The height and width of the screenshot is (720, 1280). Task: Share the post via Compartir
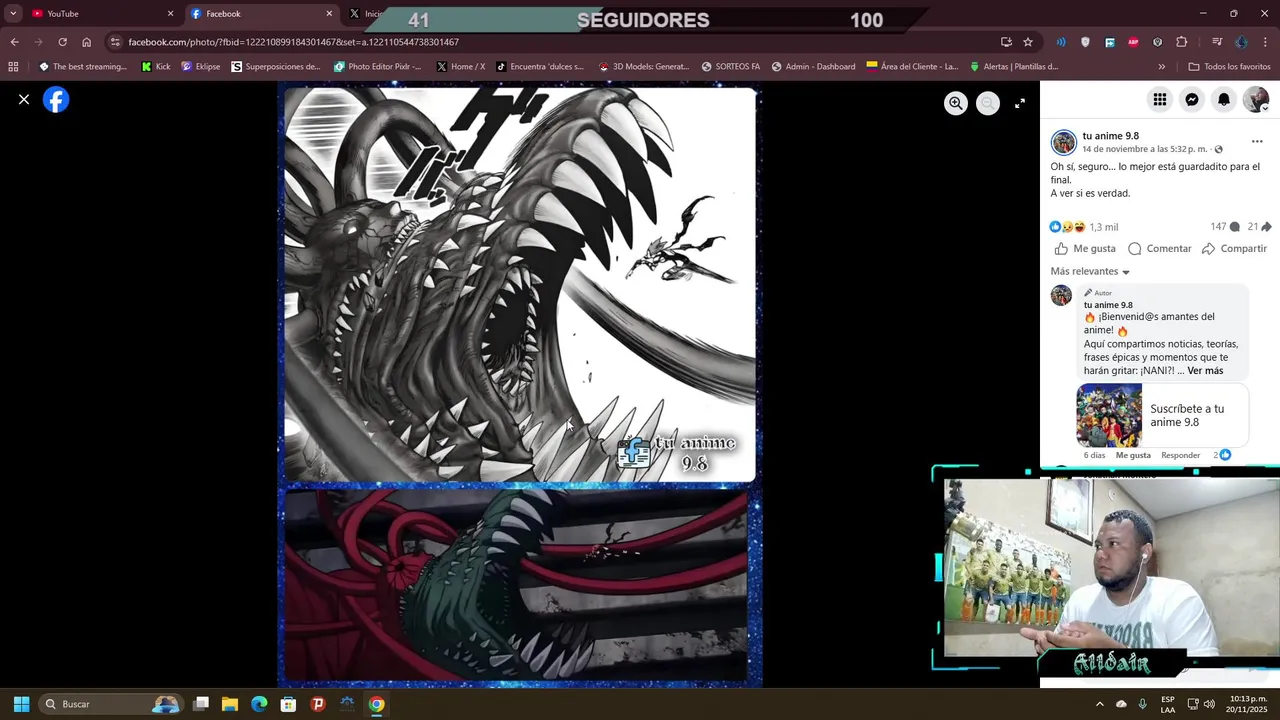(1234, 249)
